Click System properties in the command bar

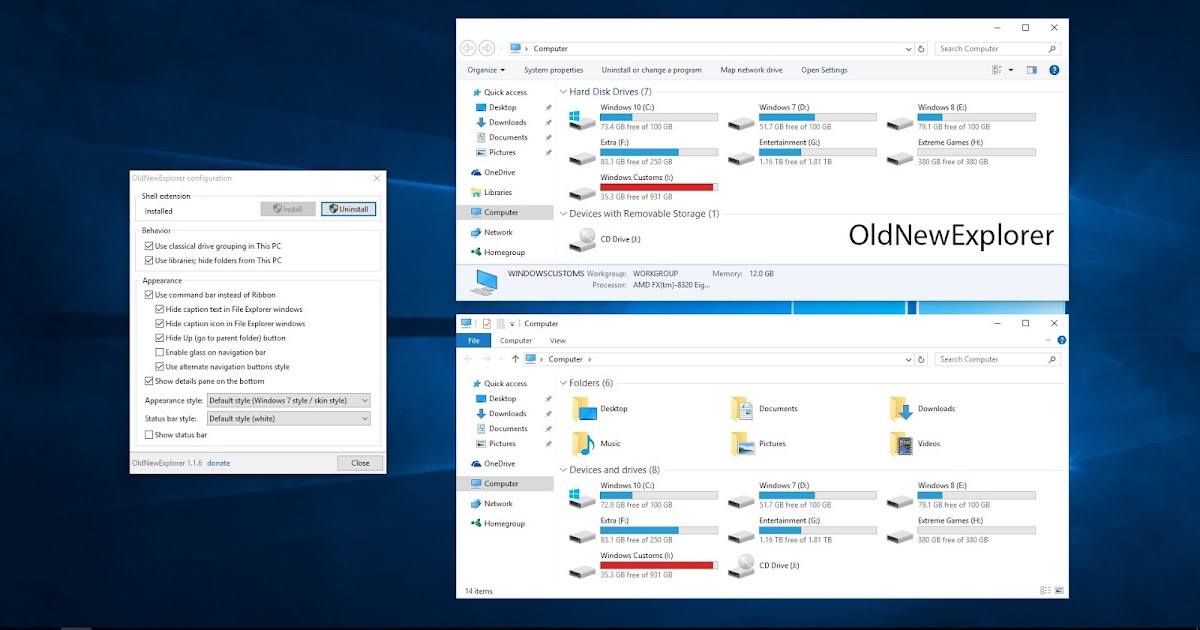click(553, 70)
